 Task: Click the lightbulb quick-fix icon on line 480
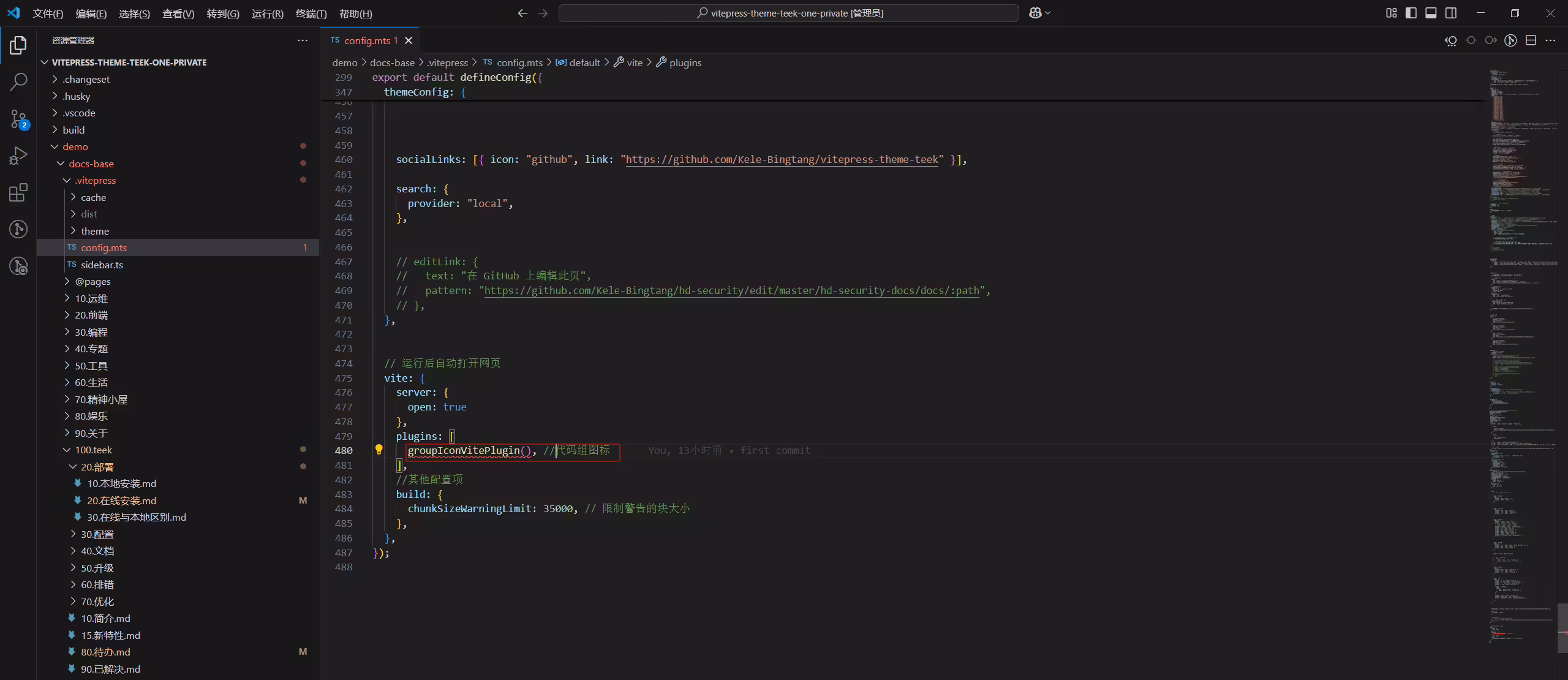click(x=379, y=450)
